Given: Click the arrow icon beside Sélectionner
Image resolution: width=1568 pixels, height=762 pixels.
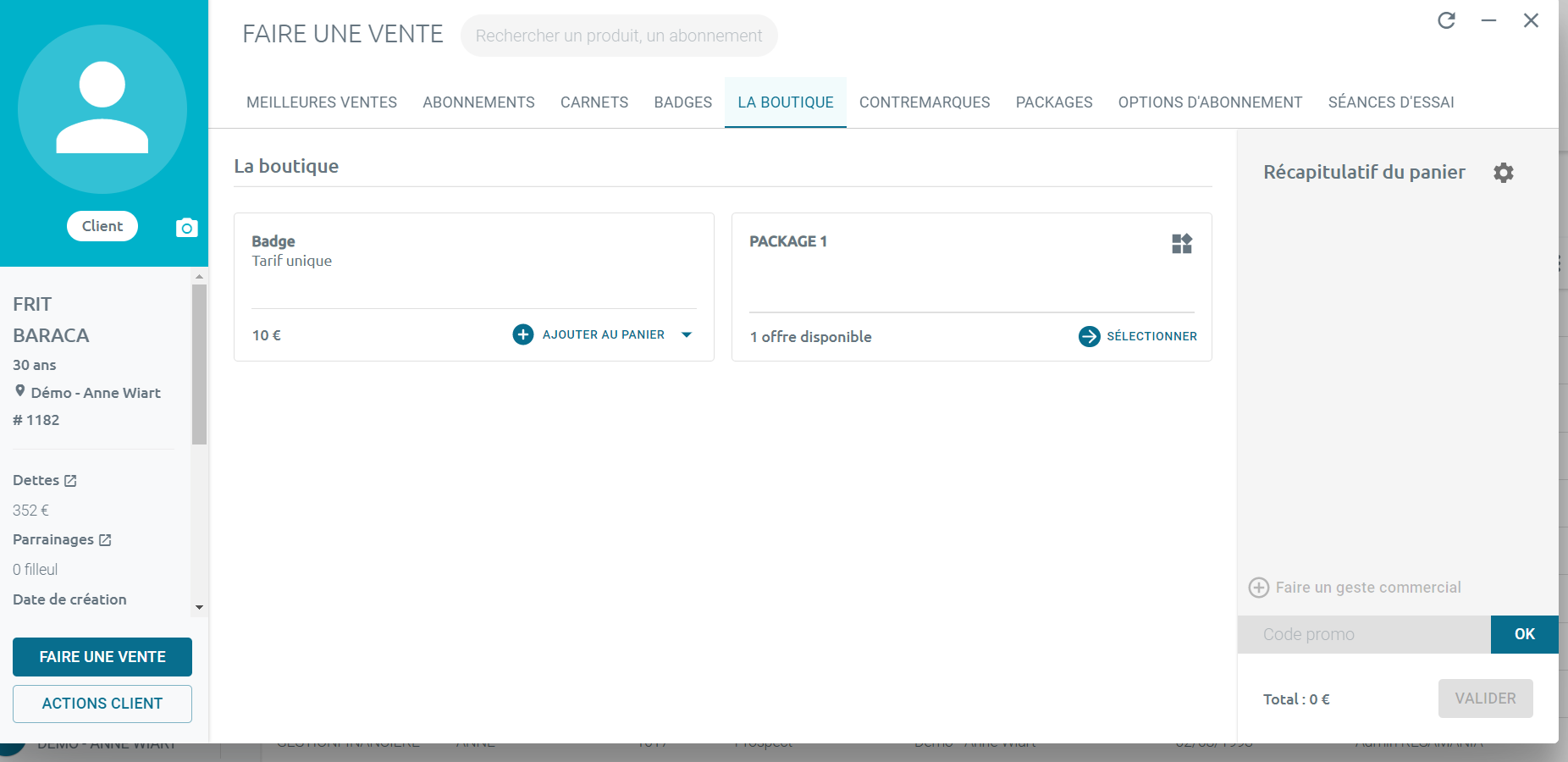Looking at the screenshot, I should pyautogui.click(x=1090, y=336).
